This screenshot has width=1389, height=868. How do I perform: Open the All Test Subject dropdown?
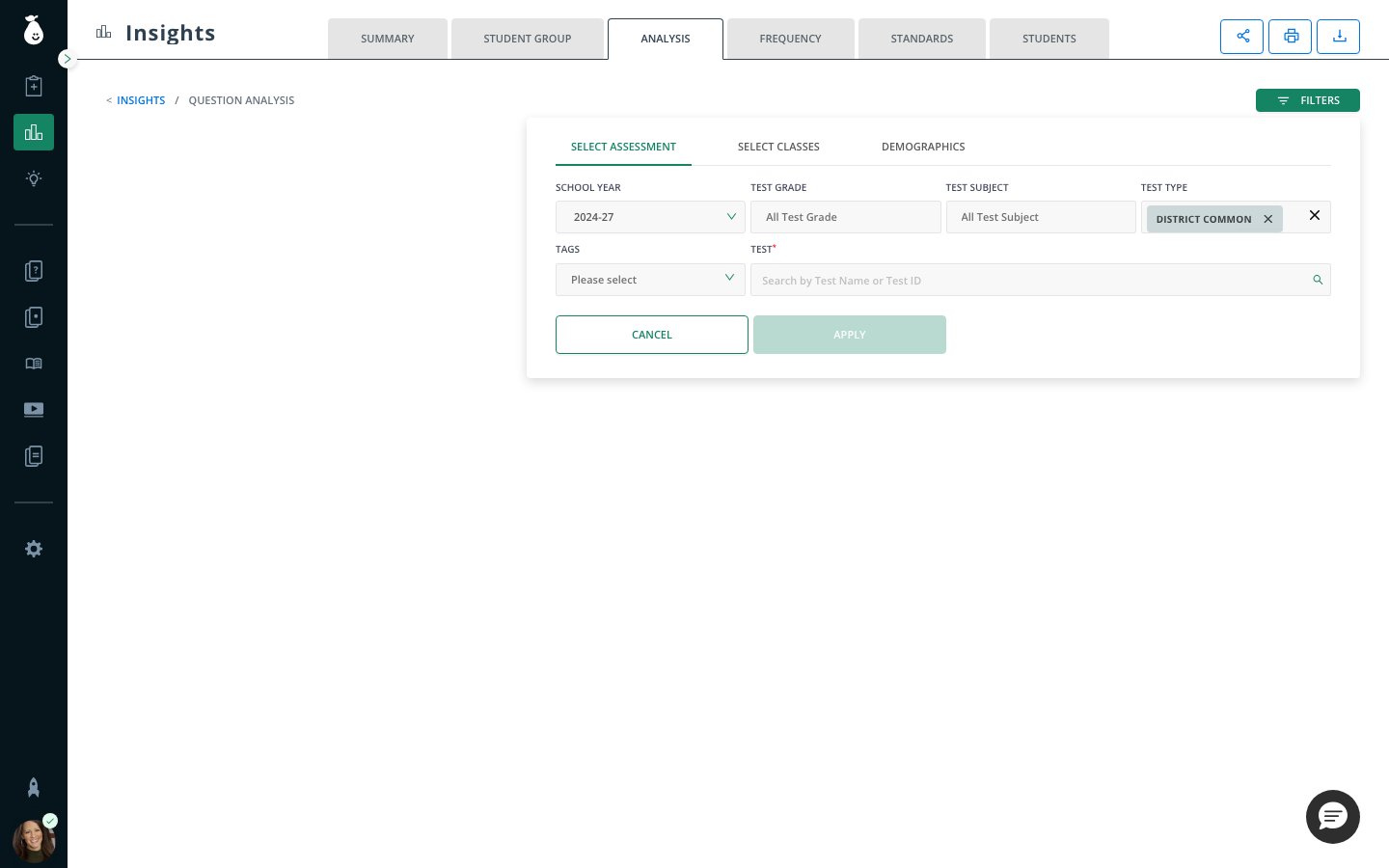click(x=1041, y=217)
